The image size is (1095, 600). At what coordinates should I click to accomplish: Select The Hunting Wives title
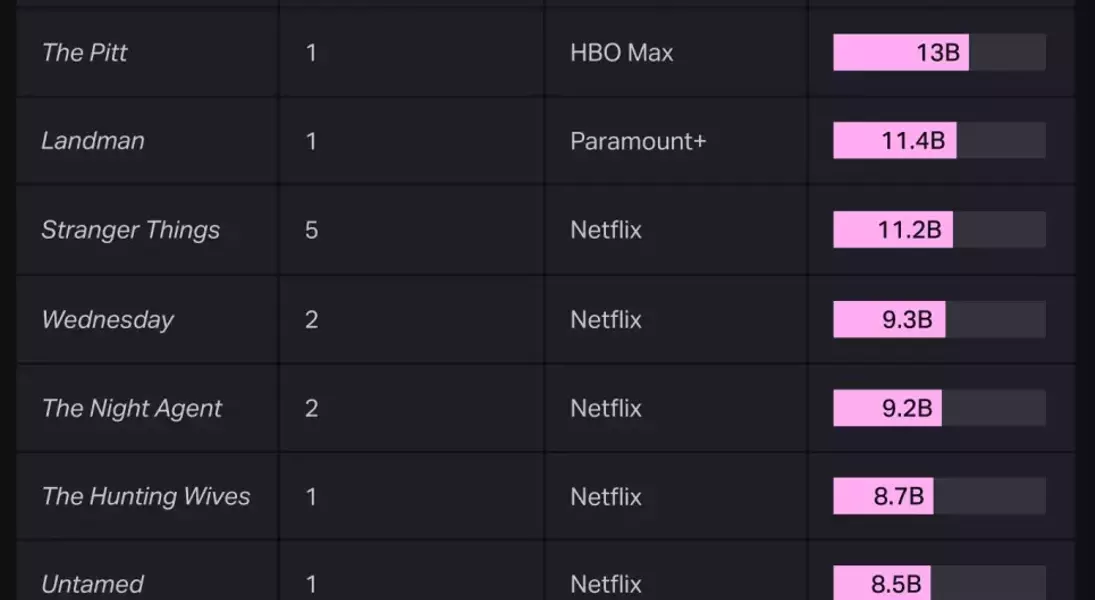(x=146, y=497)
